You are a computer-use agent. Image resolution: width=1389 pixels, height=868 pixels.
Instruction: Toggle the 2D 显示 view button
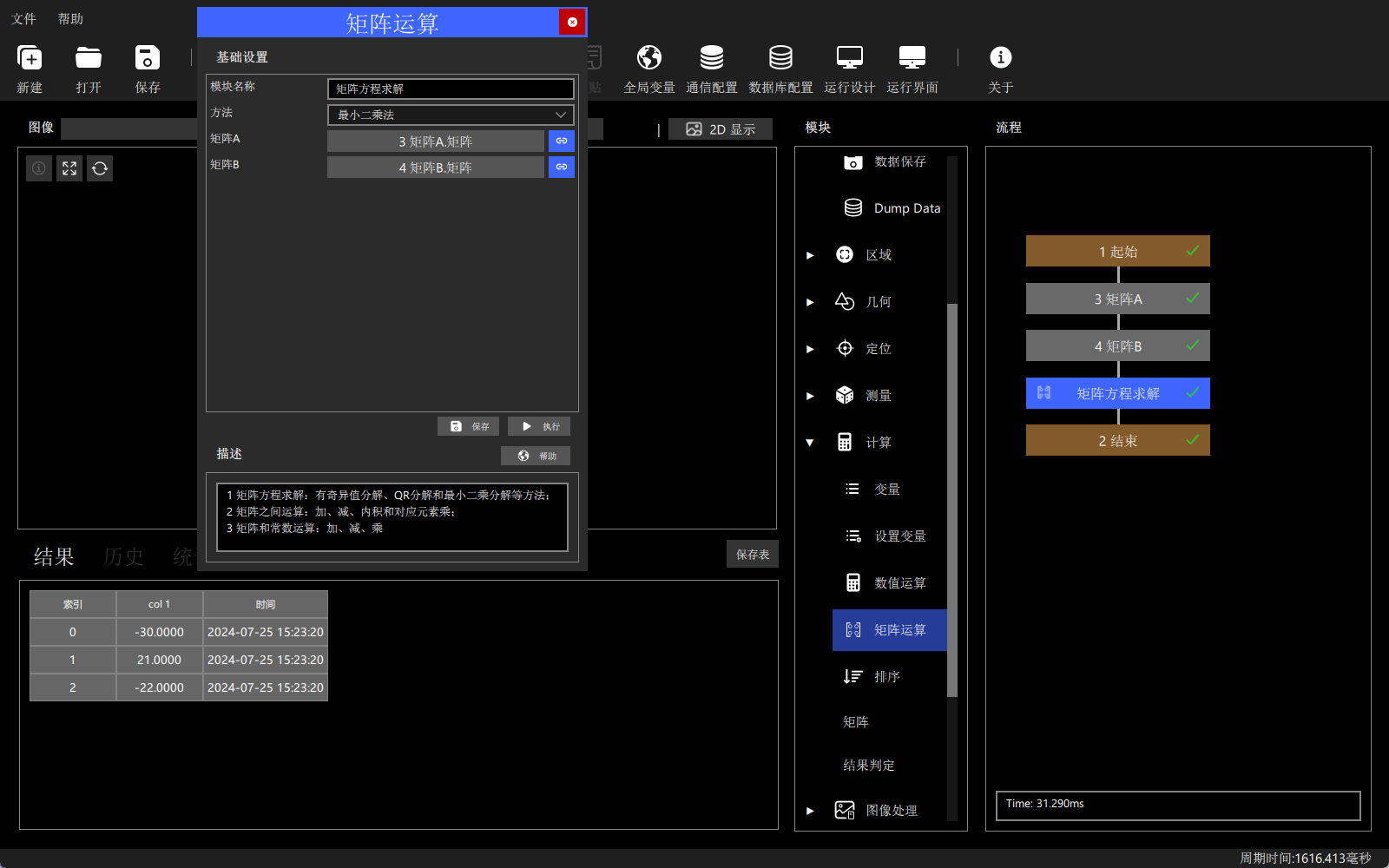tap(721, 129)
